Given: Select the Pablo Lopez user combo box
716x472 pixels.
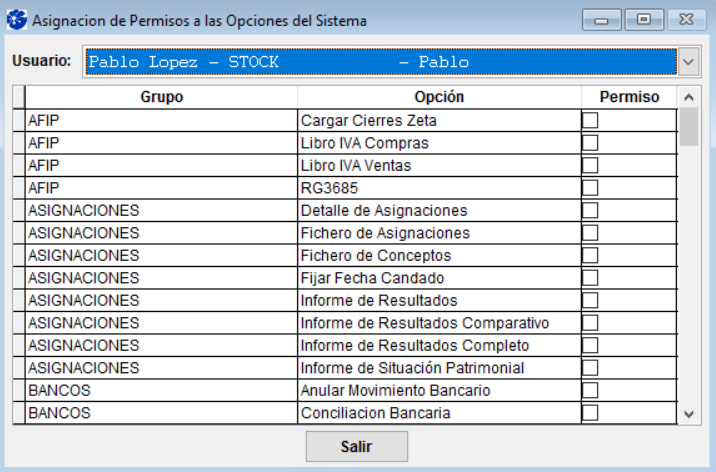Looking at the screenshot, I should tap(380, 62).
